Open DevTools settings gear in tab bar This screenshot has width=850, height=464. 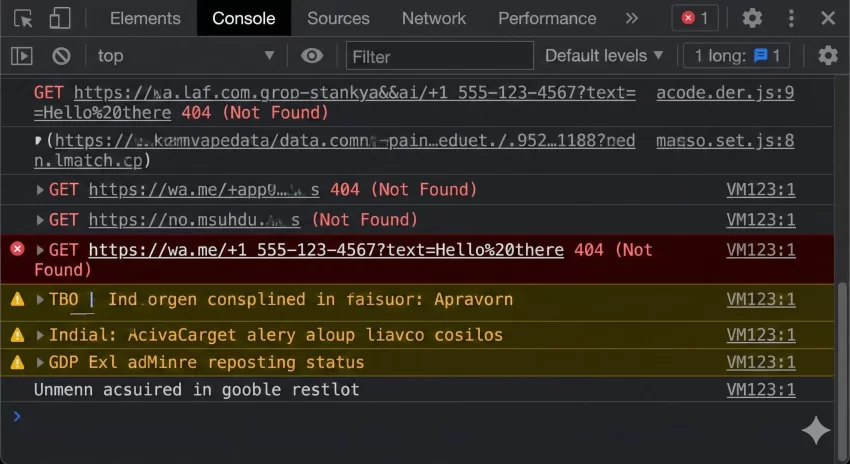point(752,18)
